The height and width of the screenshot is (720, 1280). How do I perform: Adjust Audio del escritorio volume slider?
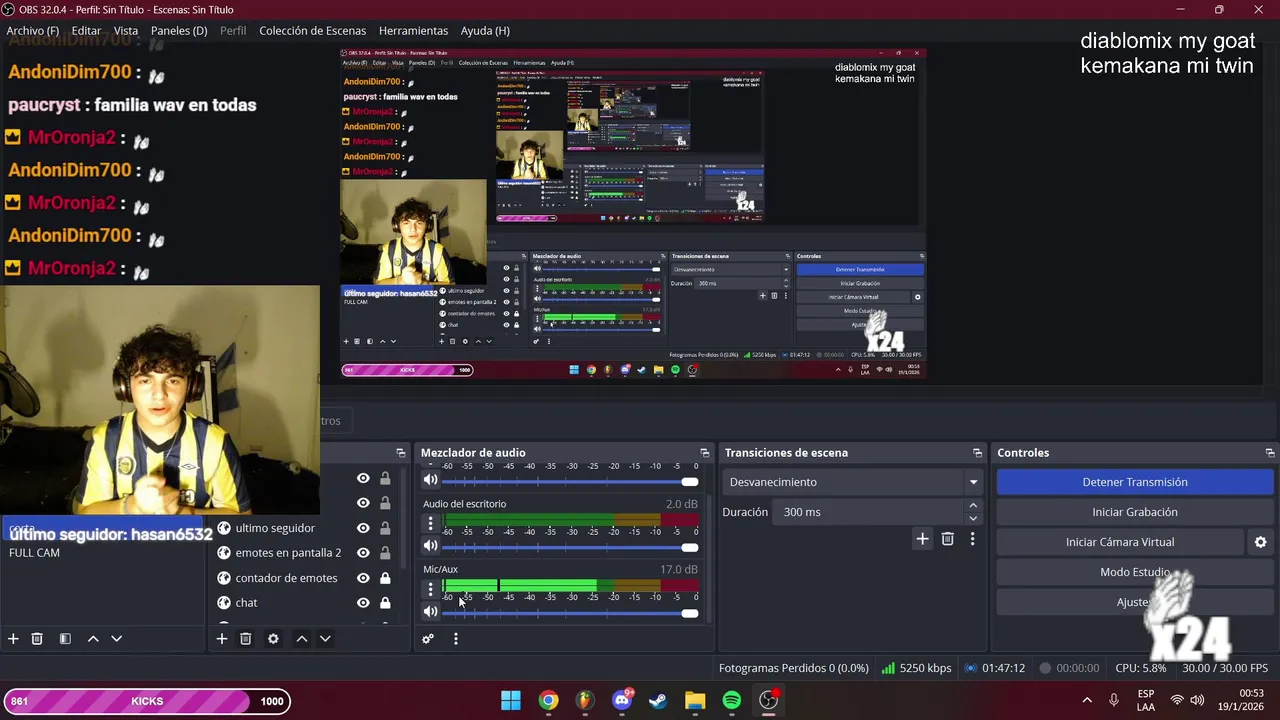pos(689,547)
